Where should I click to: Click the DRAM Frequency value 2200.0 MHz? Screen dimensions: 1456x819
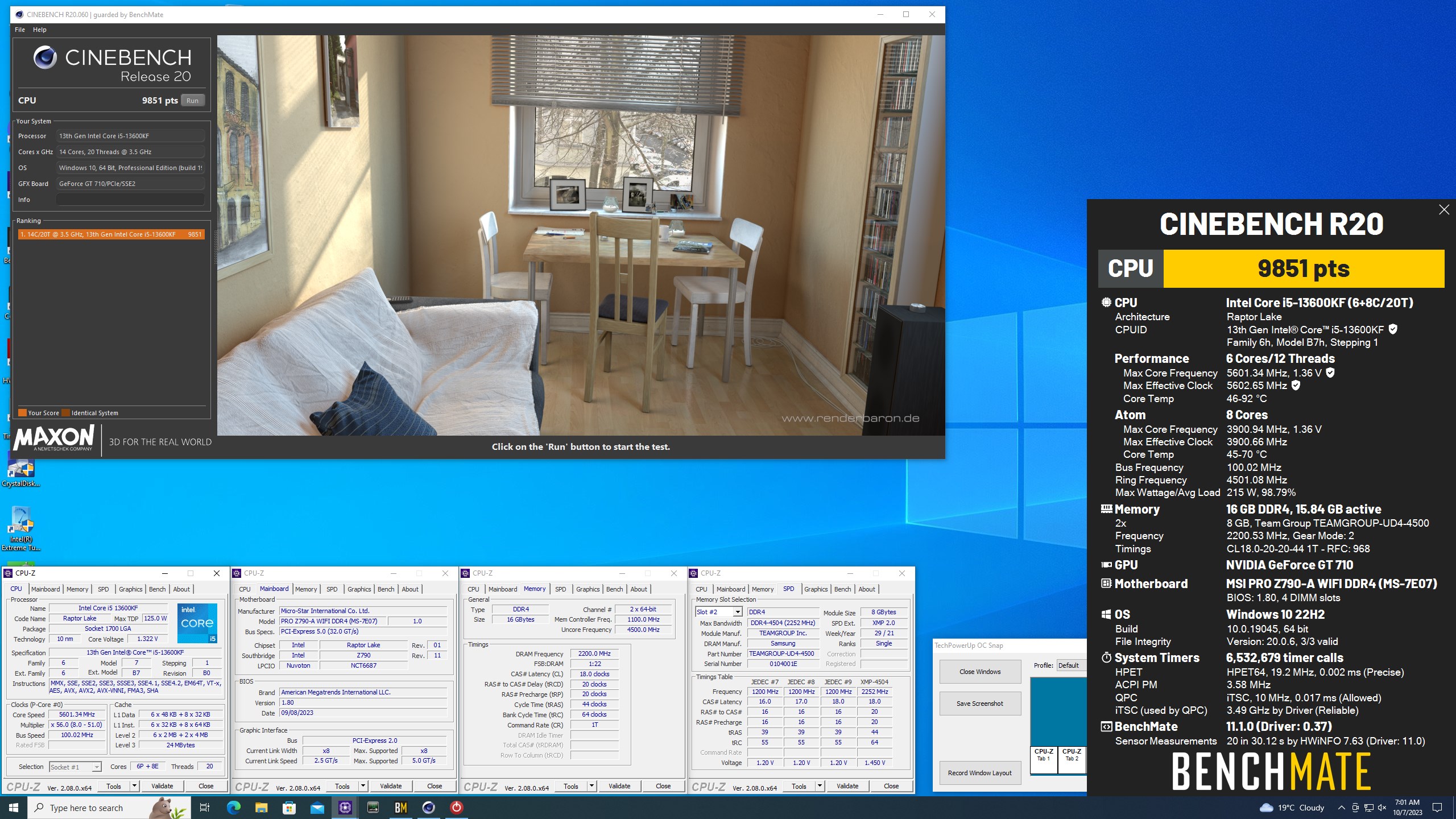click(594, 654)
